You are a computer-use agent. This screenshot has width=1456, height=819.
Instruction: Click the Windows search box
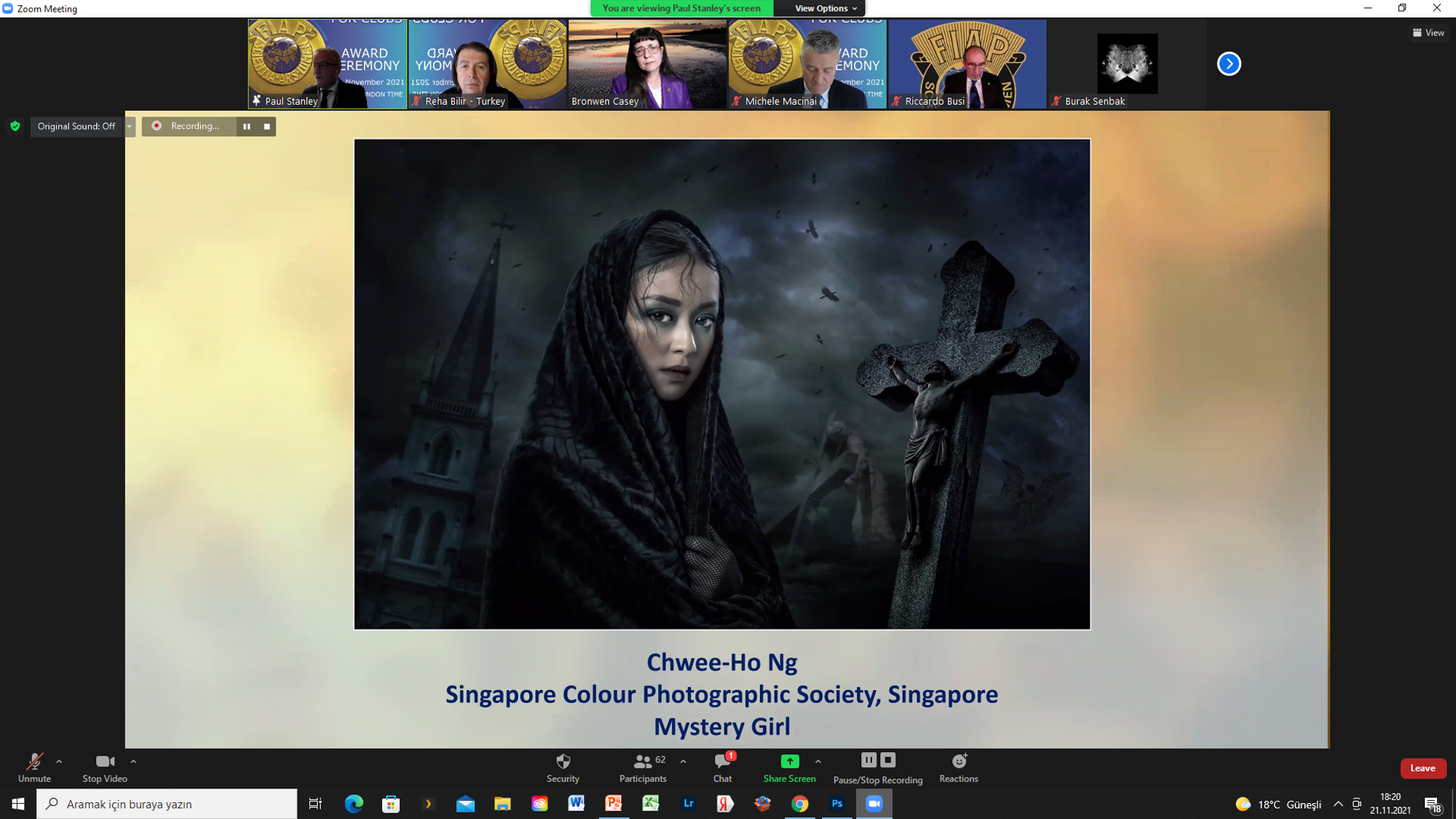pyautogui.click(x=167, y=804)
